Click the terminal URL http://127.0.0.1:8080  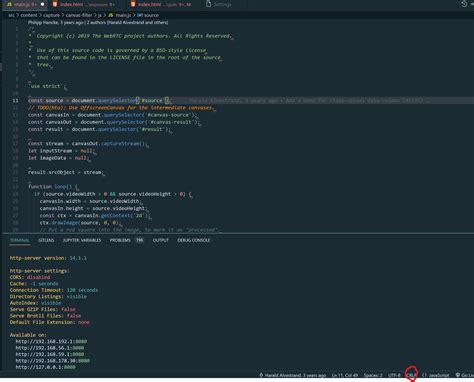click(x=45, y=367)
